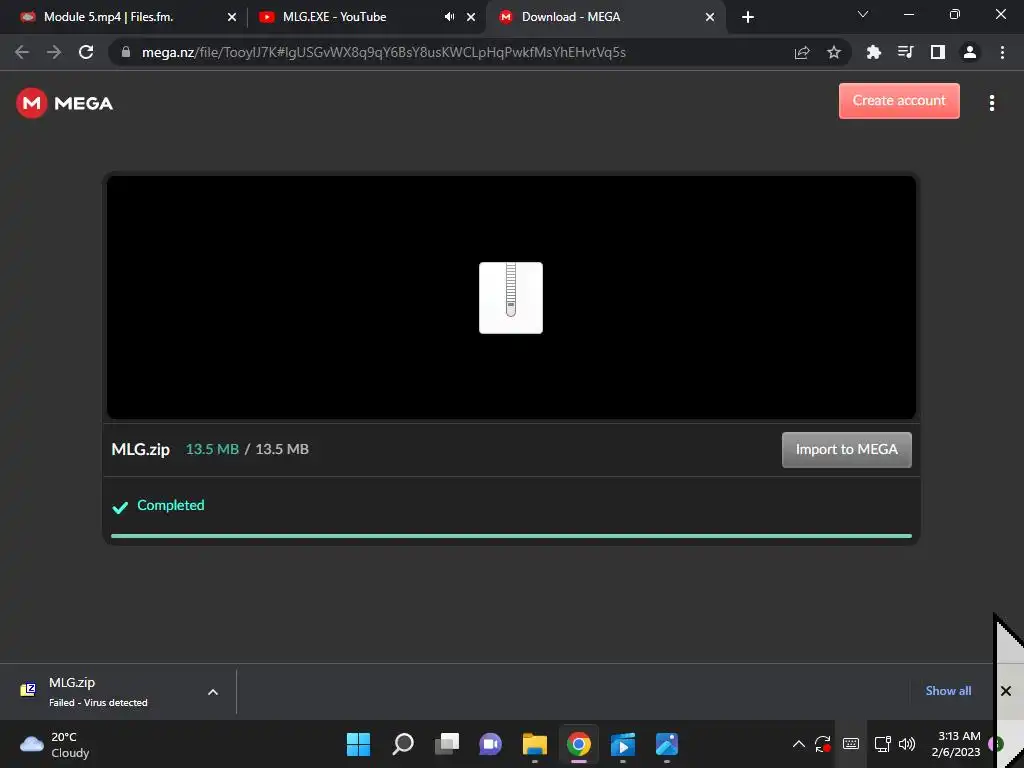Open the tab search dropdown
1024x768 pixels.
coord(863,14)
